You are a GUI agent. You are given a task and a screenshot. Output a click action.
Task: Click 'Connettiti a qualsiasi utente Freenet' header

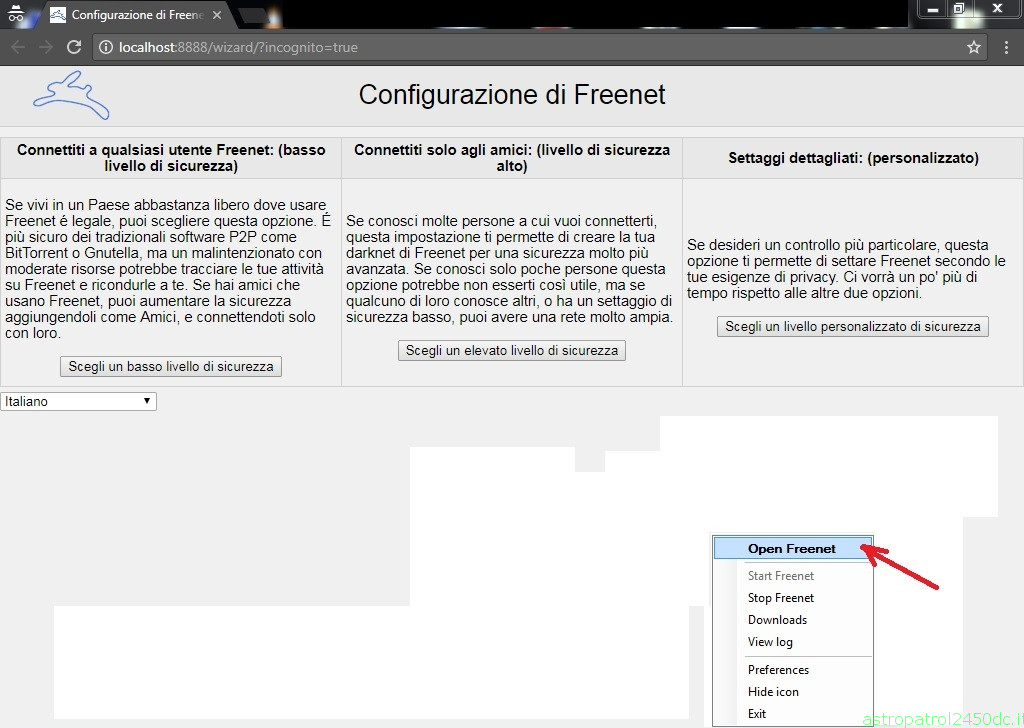coord(171,157)
